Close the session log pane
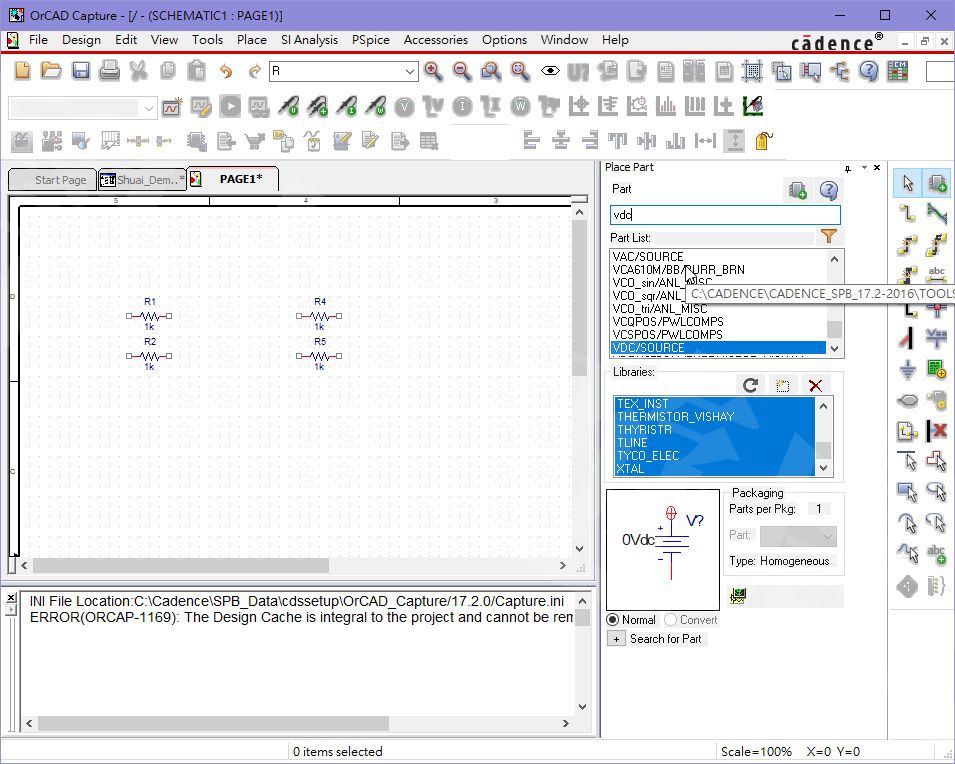Viewport: 955px width, 764px height. coord(10,598)
